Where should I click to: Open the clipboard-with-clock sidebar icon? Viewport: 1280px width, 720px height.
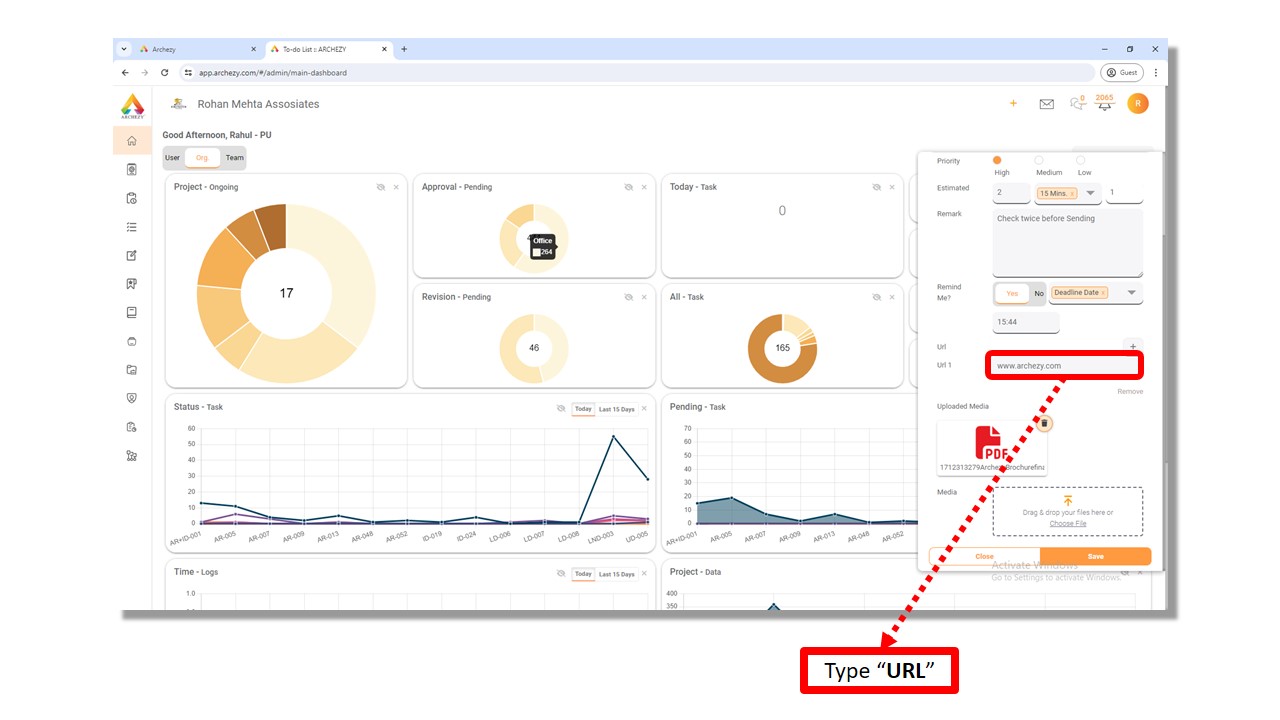[x=132, y=198]
